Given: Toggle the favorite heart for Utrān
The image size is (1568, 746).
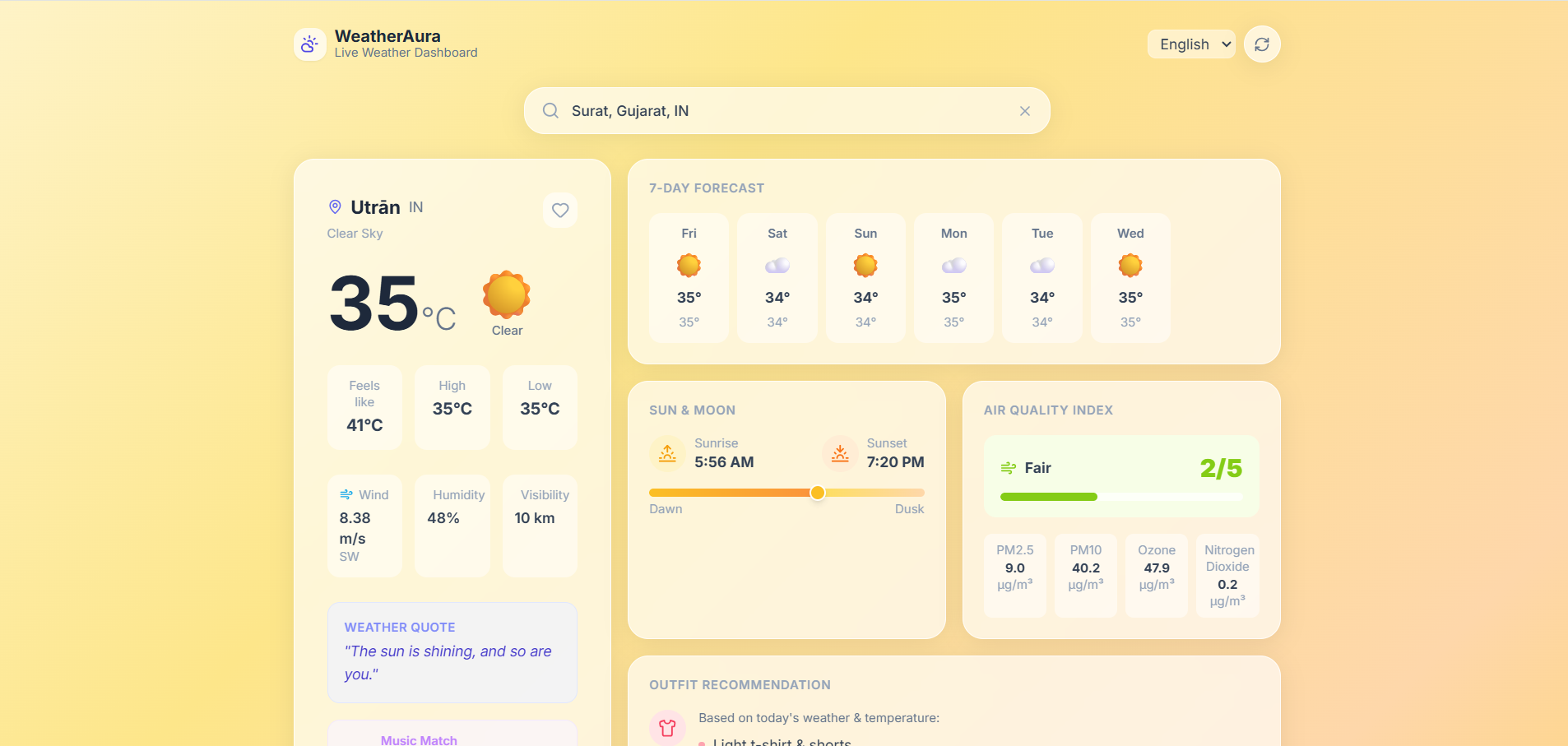Looking at the screenshot, I should pyautogui.click(x=560, y=211).
